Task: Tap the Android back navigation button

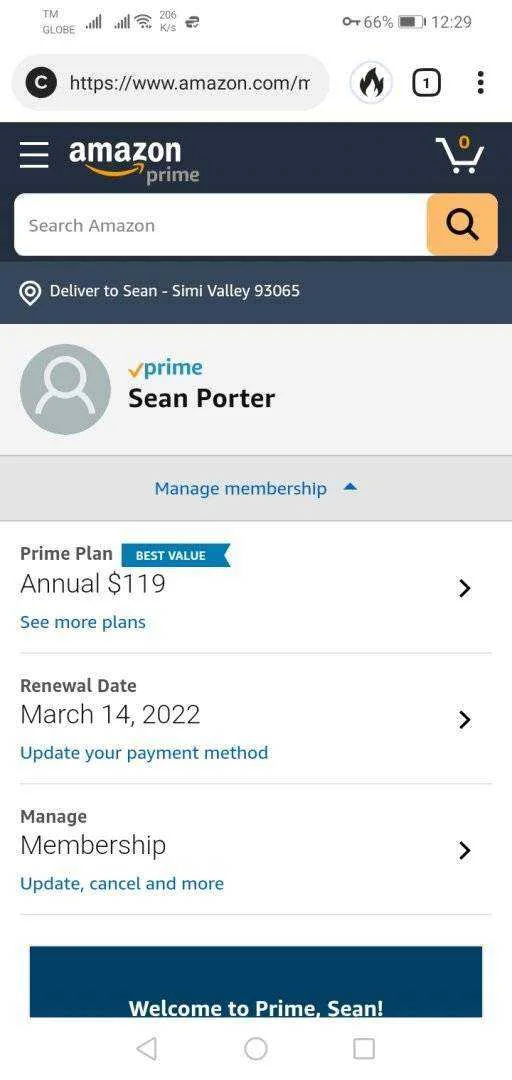Action: (x=147, y=1048)
